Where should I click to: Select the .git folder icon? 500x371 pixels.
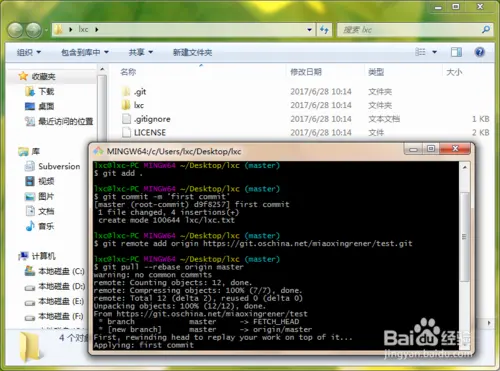[126, 92]
